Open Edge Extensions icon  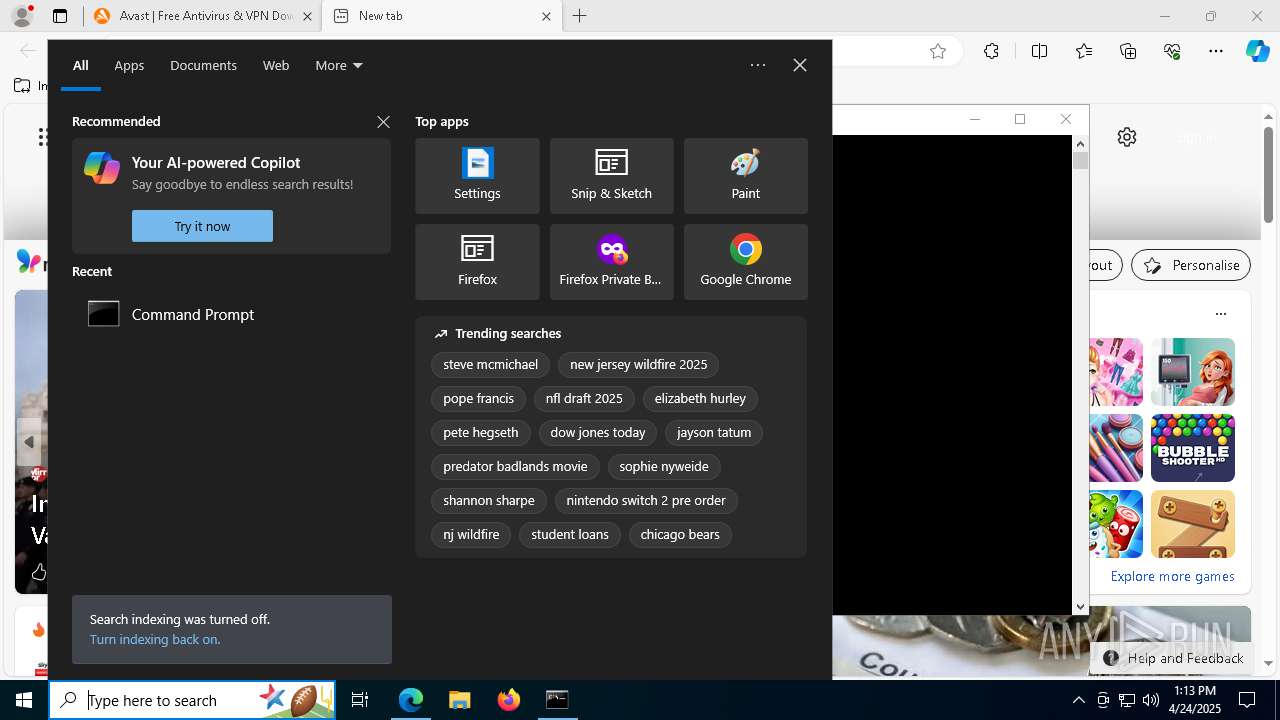991,51
